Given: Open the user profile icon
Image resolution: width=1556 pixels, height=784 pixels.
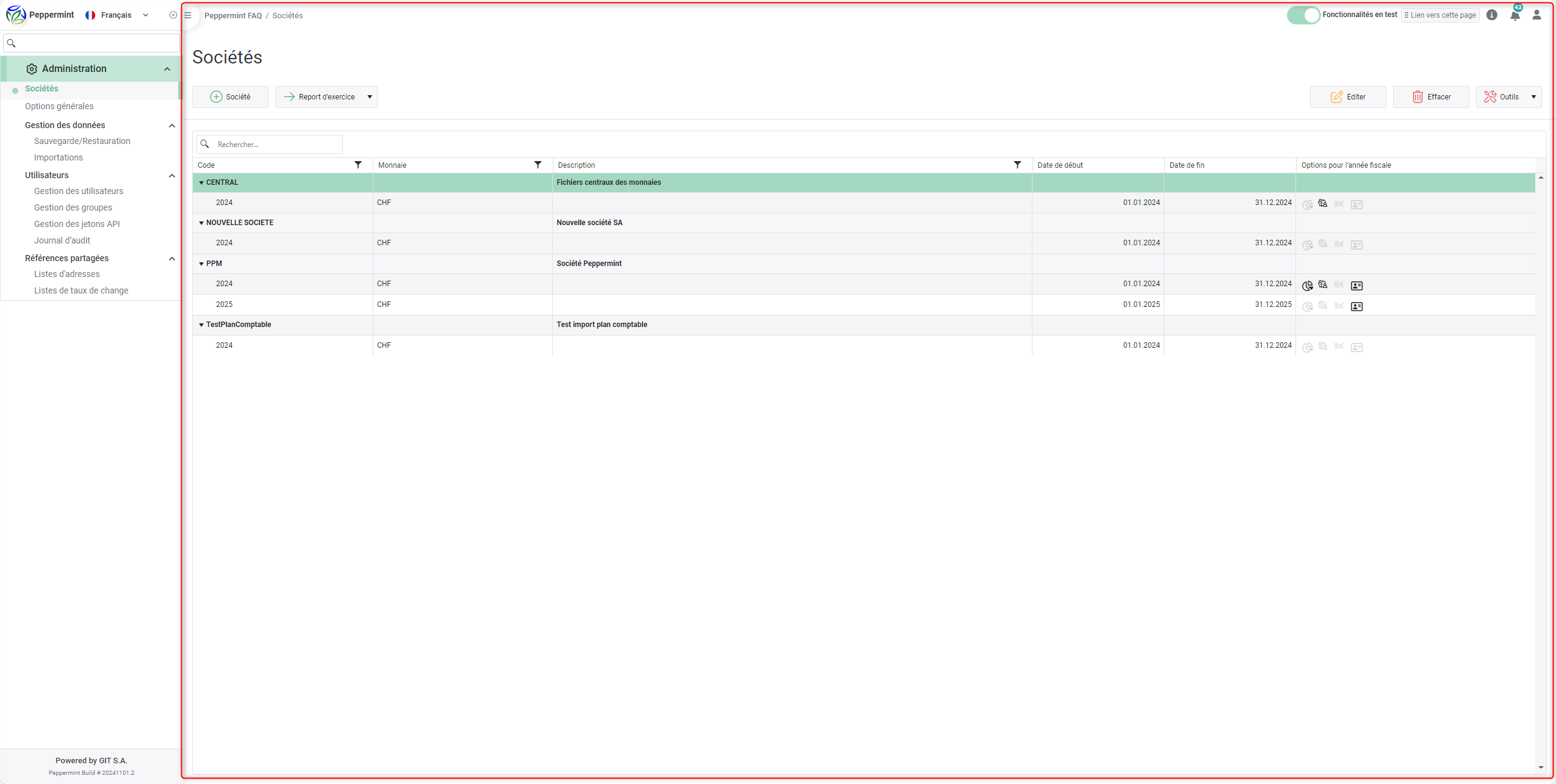Looking at the screenshot, I should pos(1536,15).
